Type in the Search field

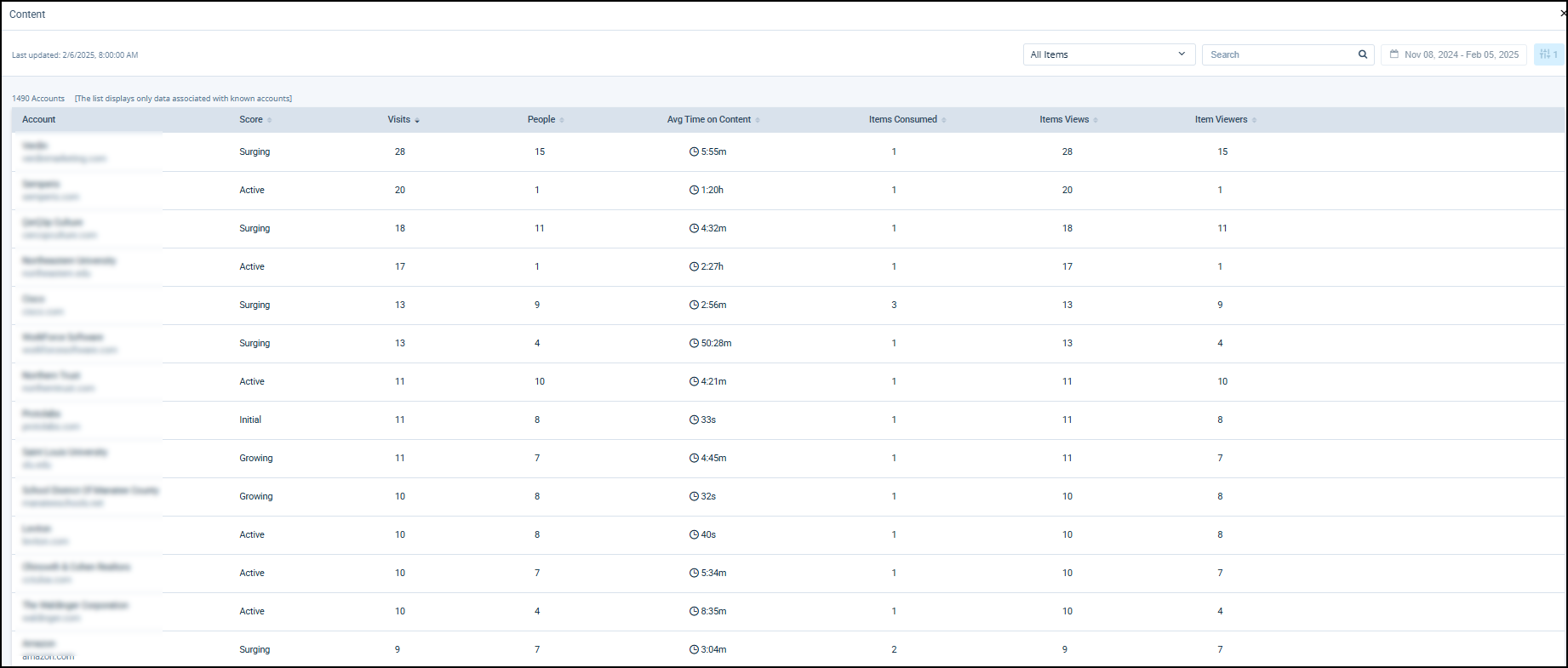coord(1279,54)
